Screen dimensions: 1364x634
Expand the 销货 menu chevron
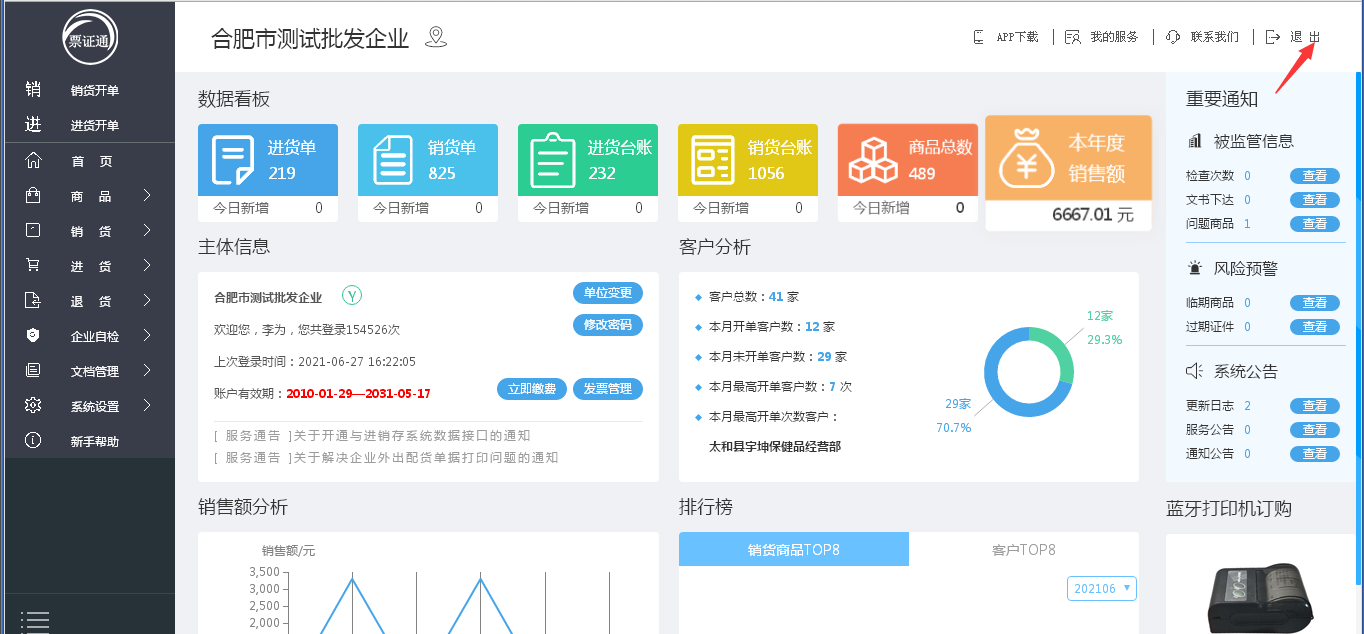click(x=147, y=231)
